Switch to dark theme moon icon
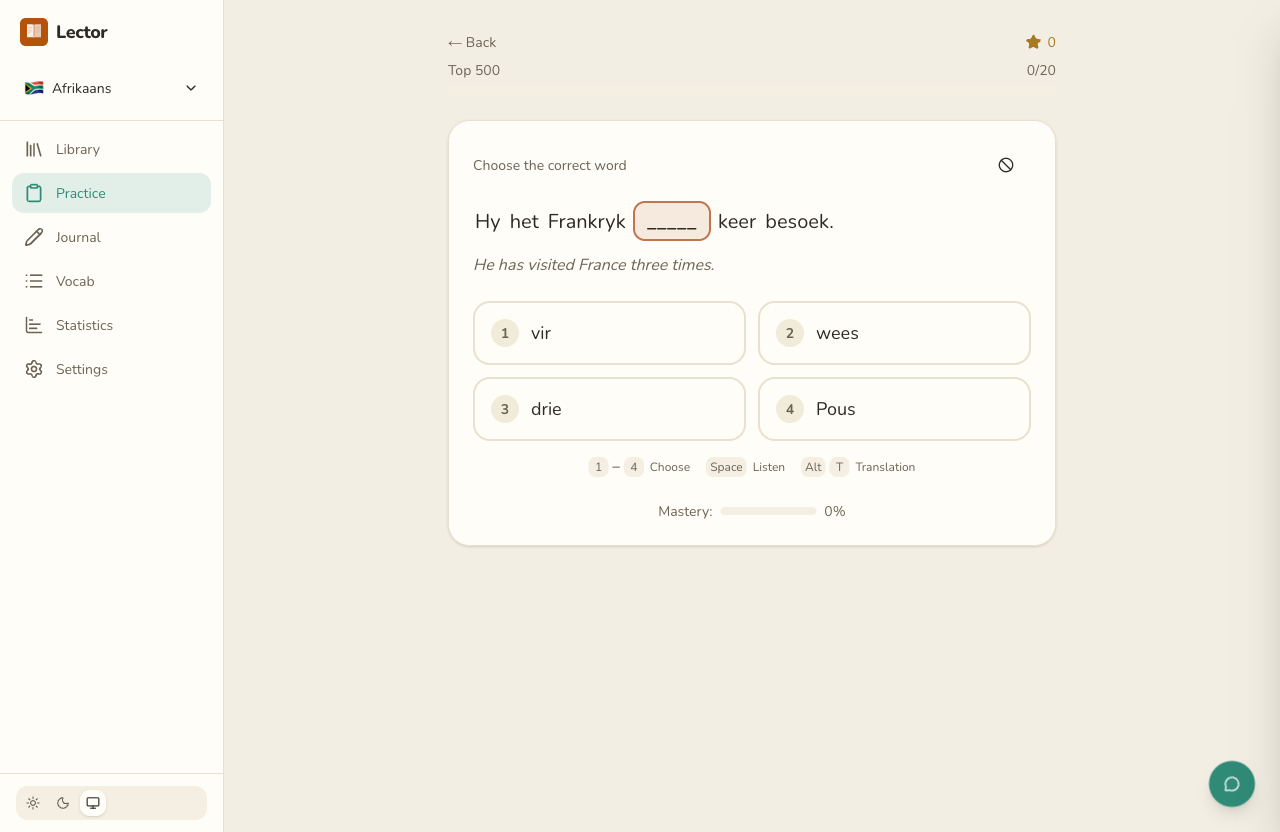The width and height of the screenshot is (1280, 832). [x=63, y=803]
